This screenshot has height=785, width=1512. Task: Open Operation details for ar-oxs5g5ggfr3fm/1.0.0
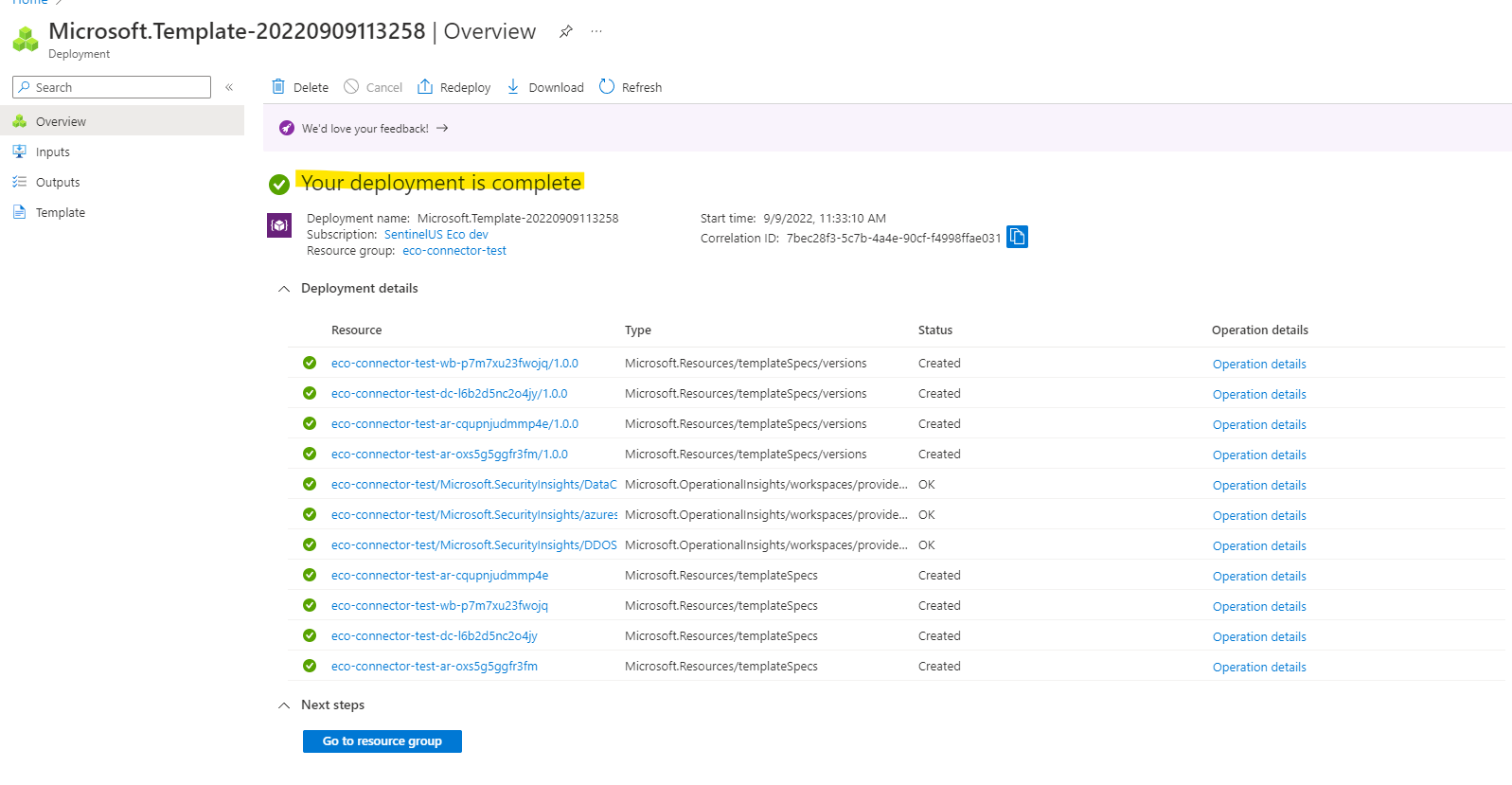1259,455
